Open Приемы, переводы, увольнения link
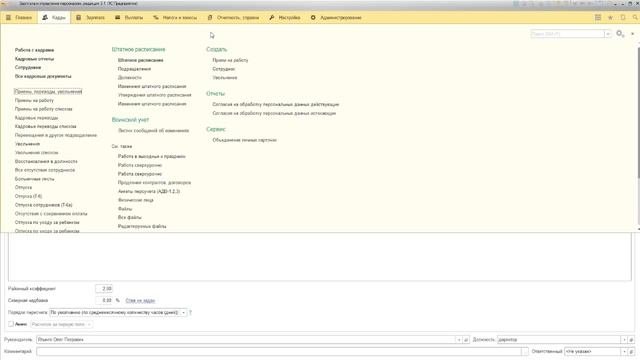This screenshot has width=640, height=360. coord(48,91)
